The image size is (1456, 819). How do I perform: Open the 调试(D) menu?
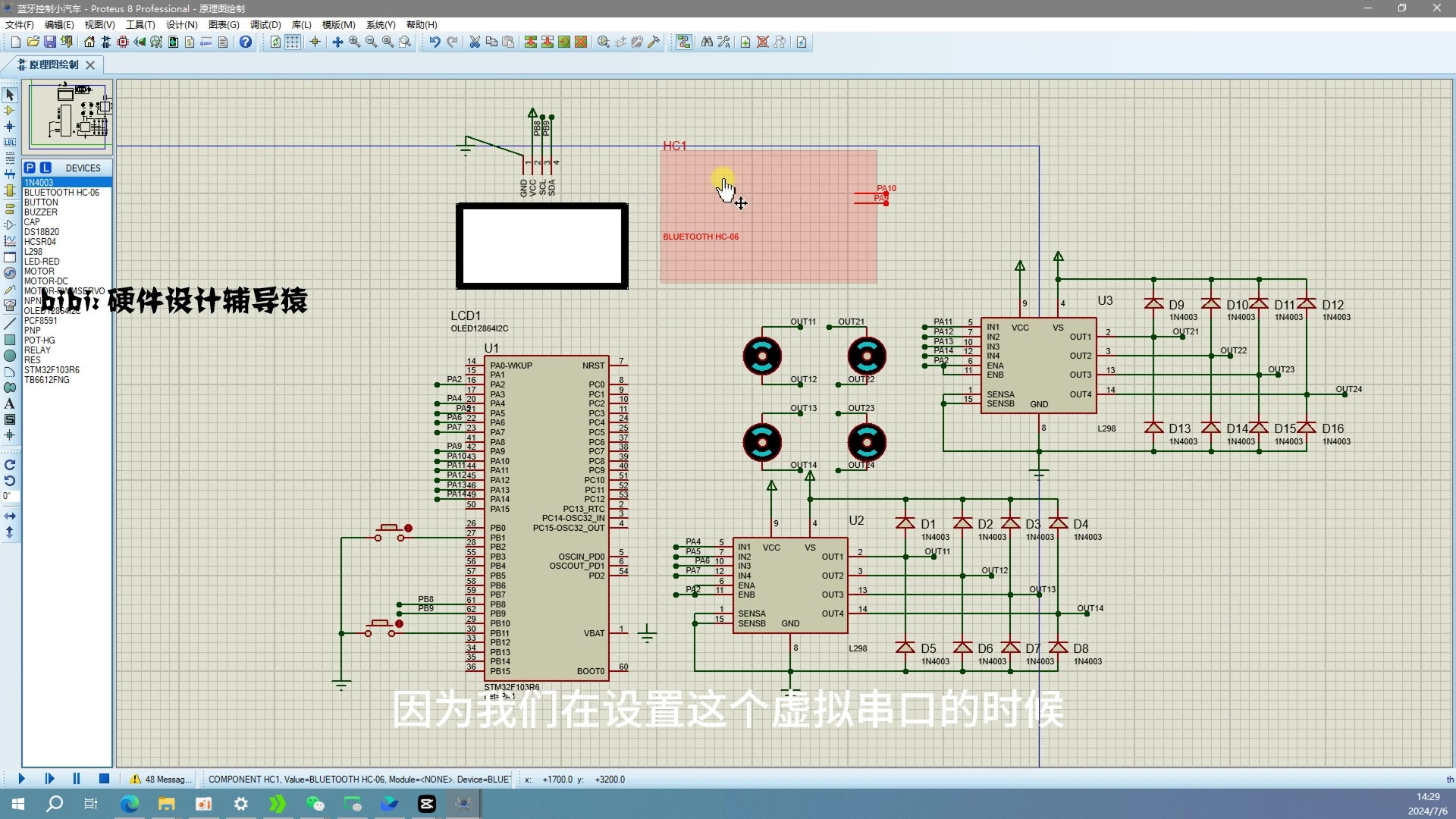click(x=265, y=25)
